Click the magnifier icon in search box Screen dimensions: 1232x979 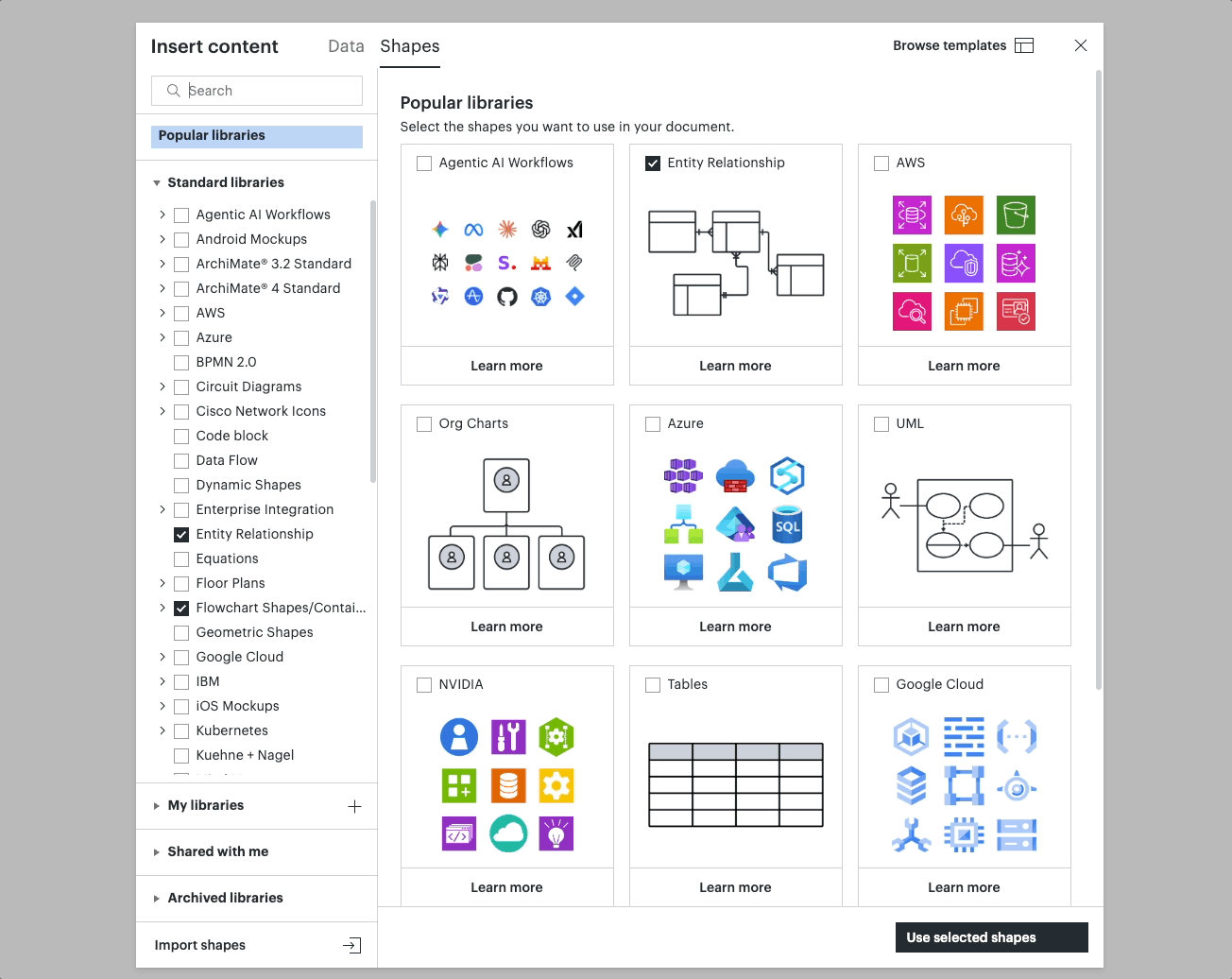coord(173,91)
